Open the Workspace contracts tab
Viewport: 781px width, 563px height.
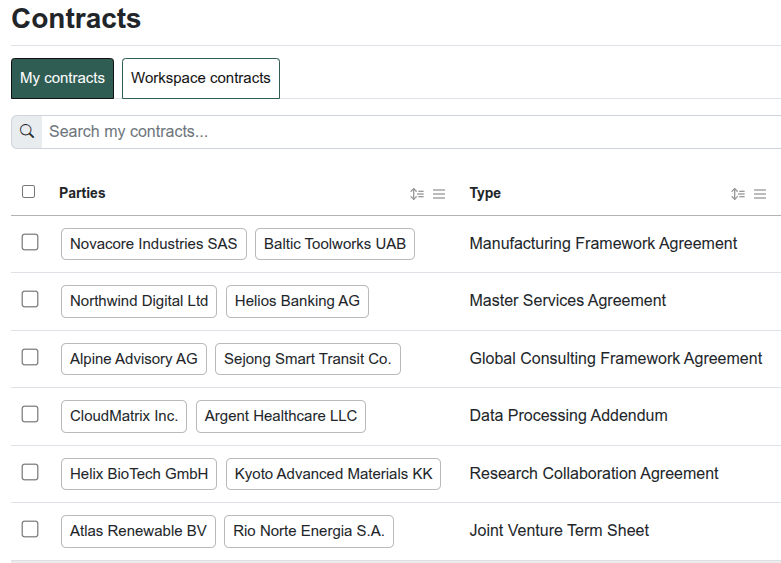point(200,78)
